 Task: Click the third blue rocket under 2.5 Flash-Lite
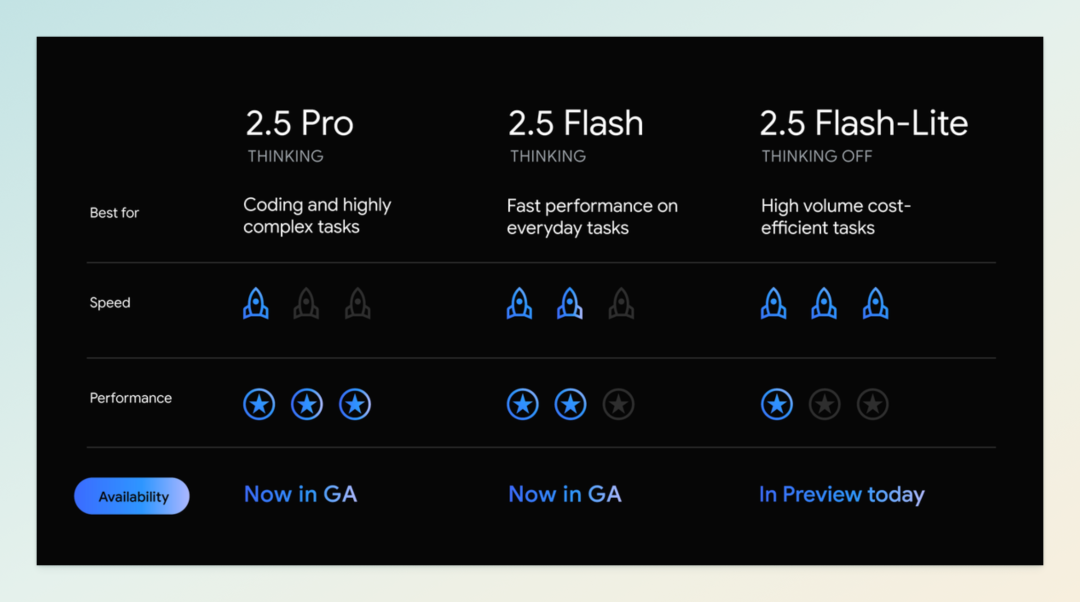point(875,303)
